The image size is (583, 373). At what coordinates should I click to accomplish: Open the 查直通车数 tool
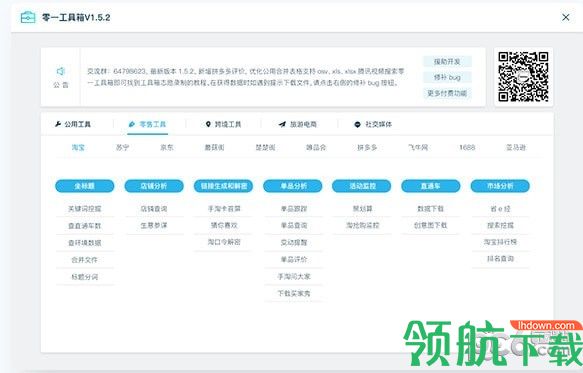coord(84,226)
